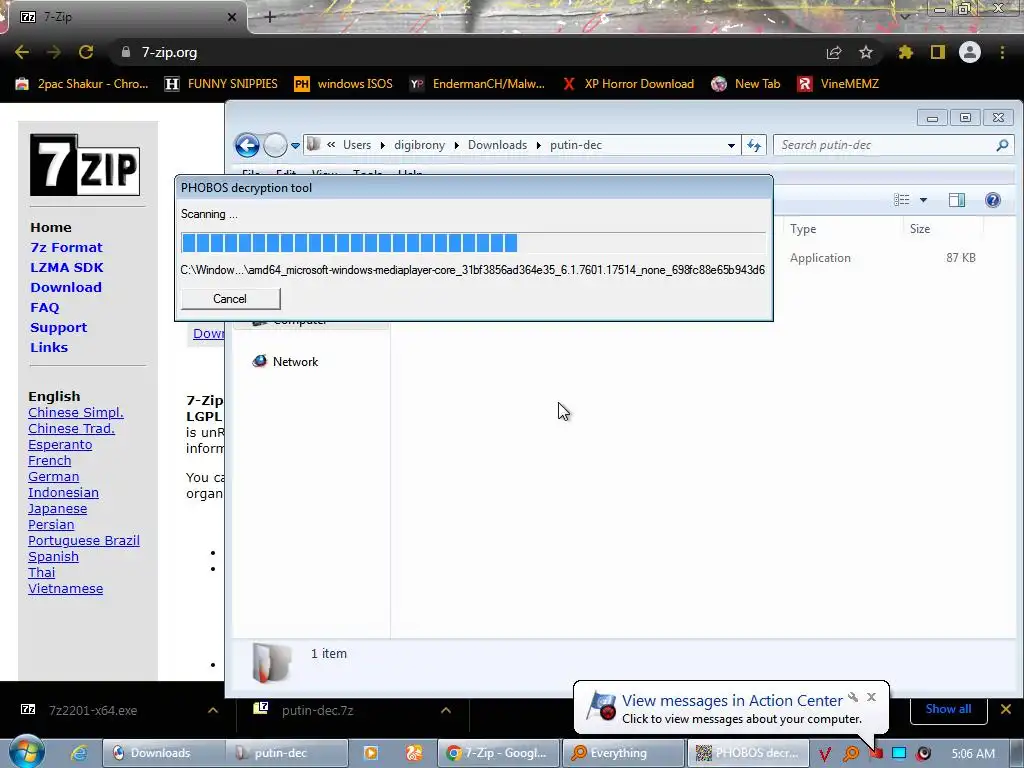Expand 7z2201-x64.exe download options
The image size is (1024, 768).
(213, 710)
